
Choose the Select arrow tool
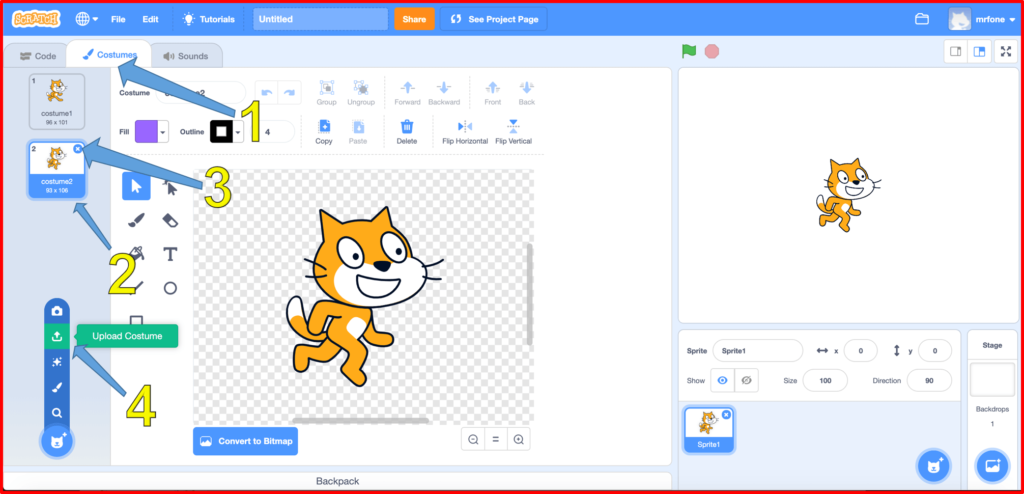tap(136, 186)
